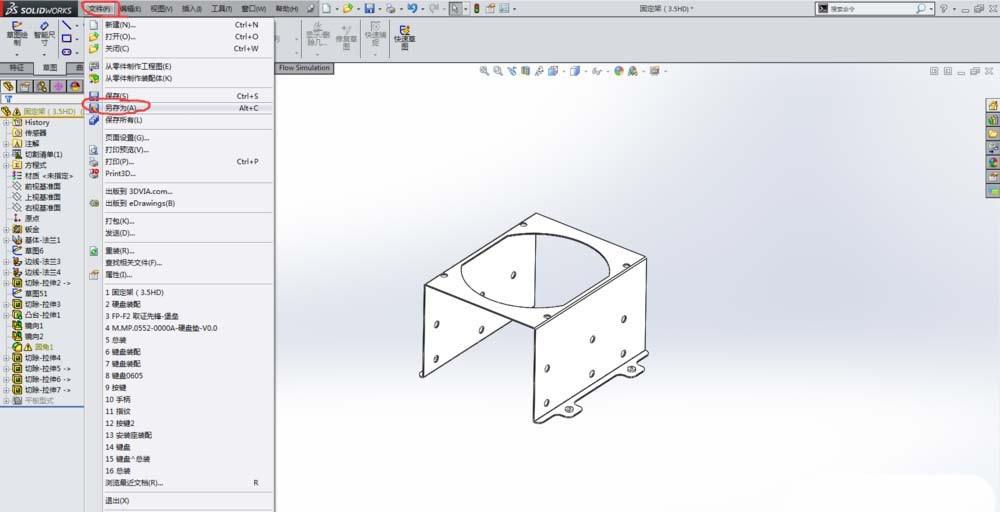Choose 出版到 eDrawings(B)

181,203
